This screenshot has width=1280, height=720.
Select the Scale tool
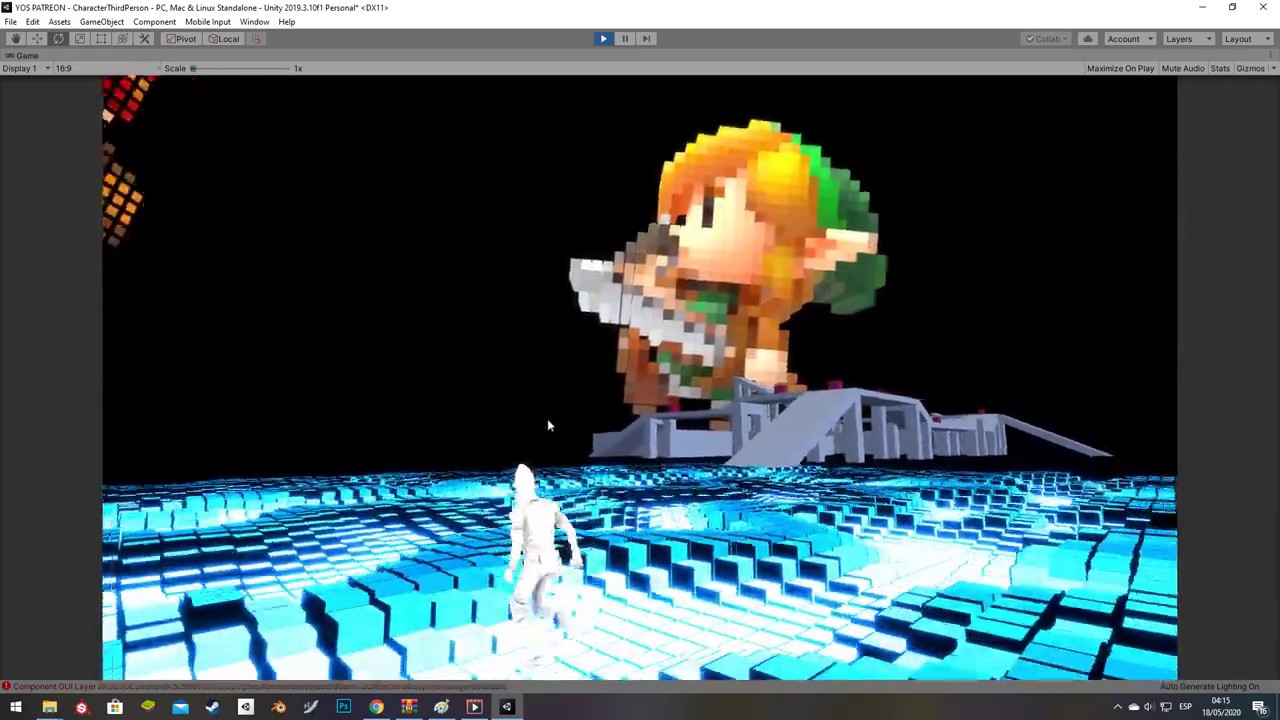(x=80, y=39)
